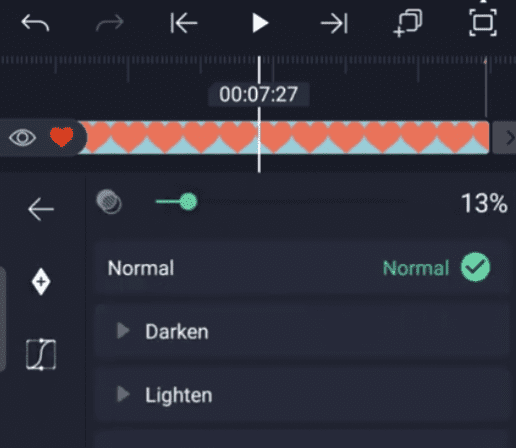Go back with the left arrow
516x448 pixels.
point(41,209)
